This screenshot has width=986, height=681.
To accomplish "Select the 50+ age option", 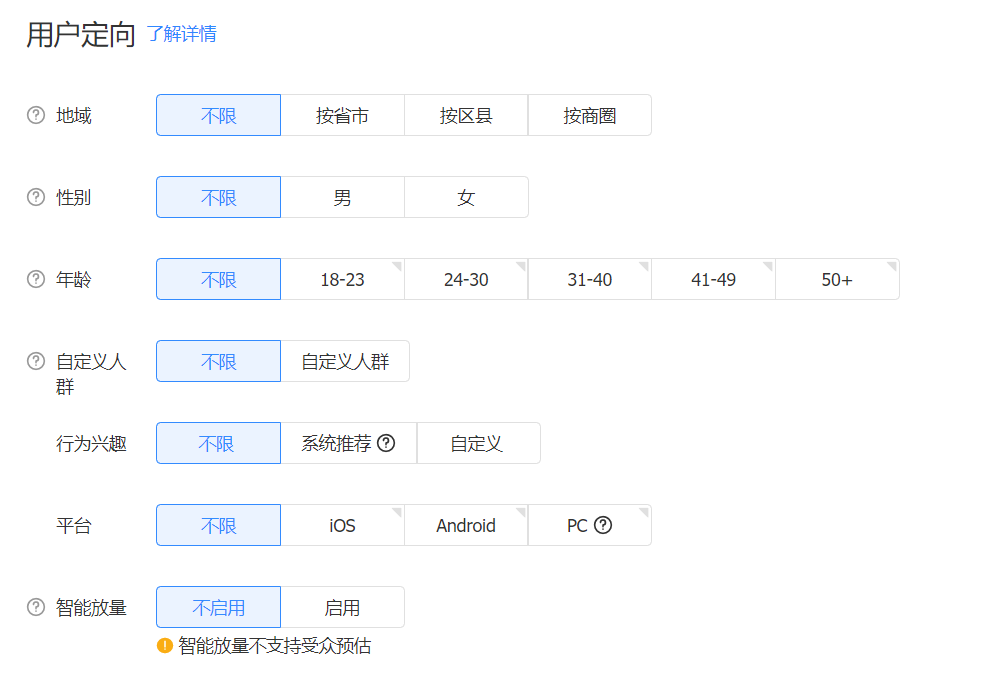I will click(837, 279).
